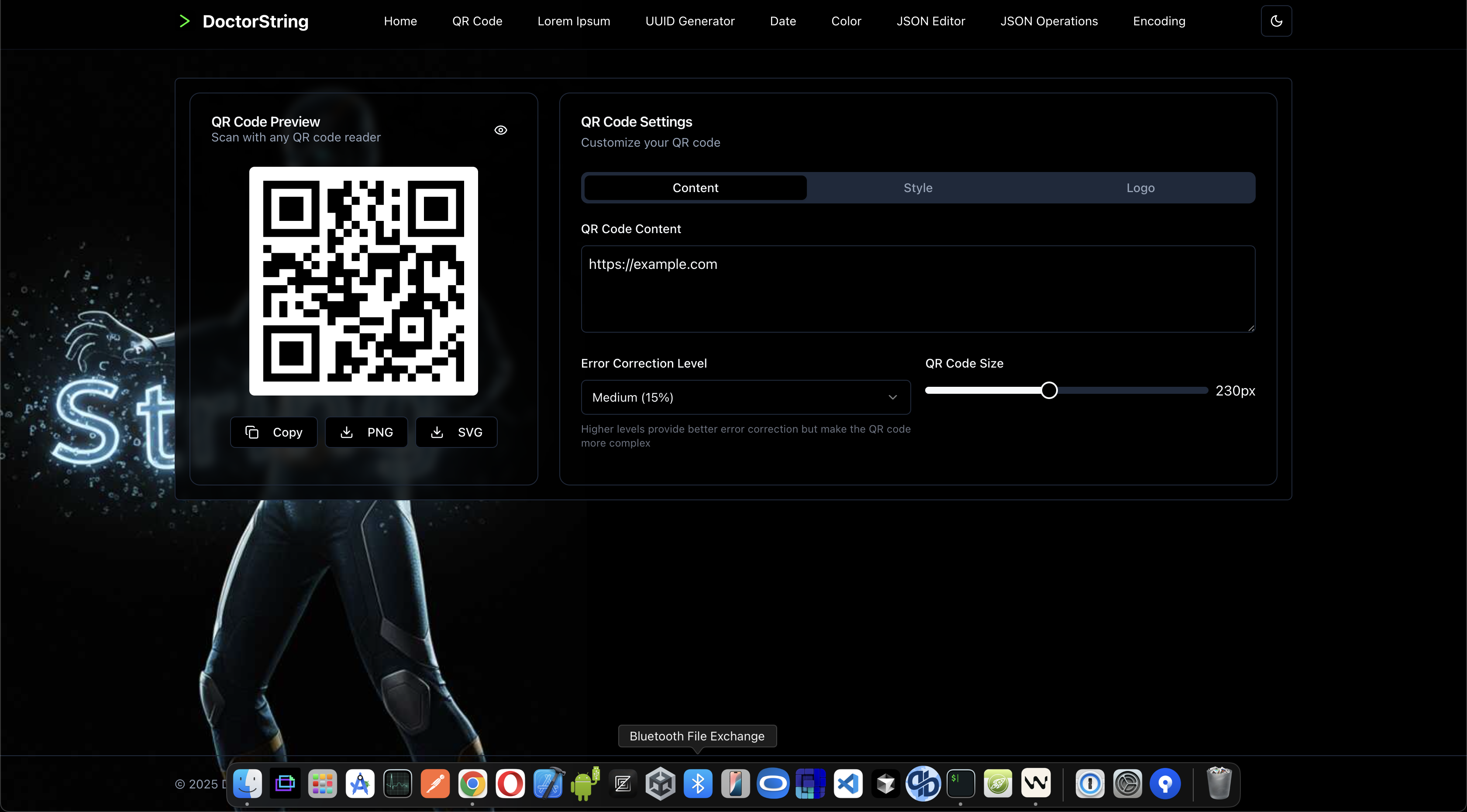Open Activity Monitor in the dock

[397, 784]
